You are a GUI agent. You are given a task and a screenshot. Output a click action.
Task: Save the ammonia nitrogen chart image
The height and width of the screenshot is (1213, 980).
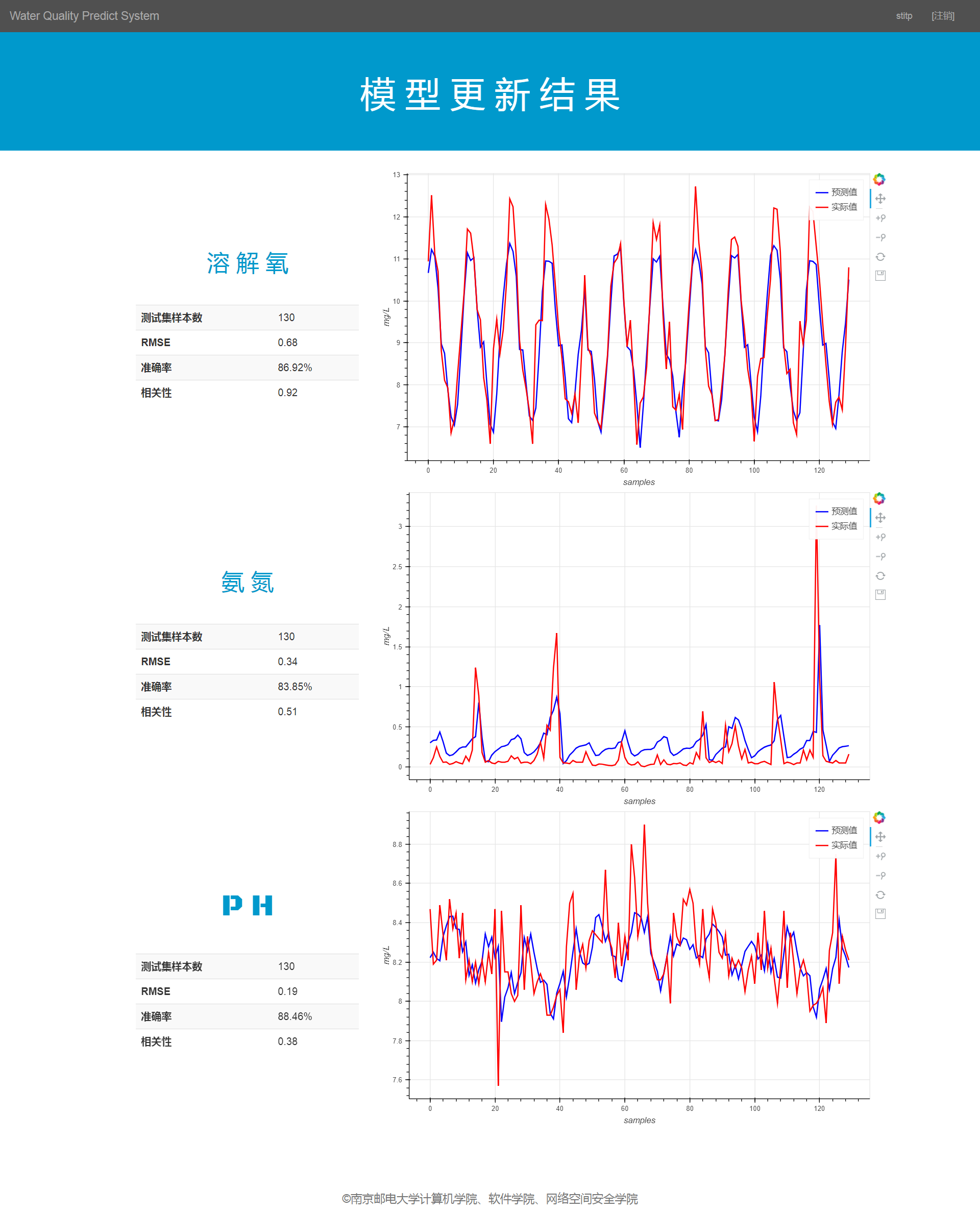tap(880, 595)
